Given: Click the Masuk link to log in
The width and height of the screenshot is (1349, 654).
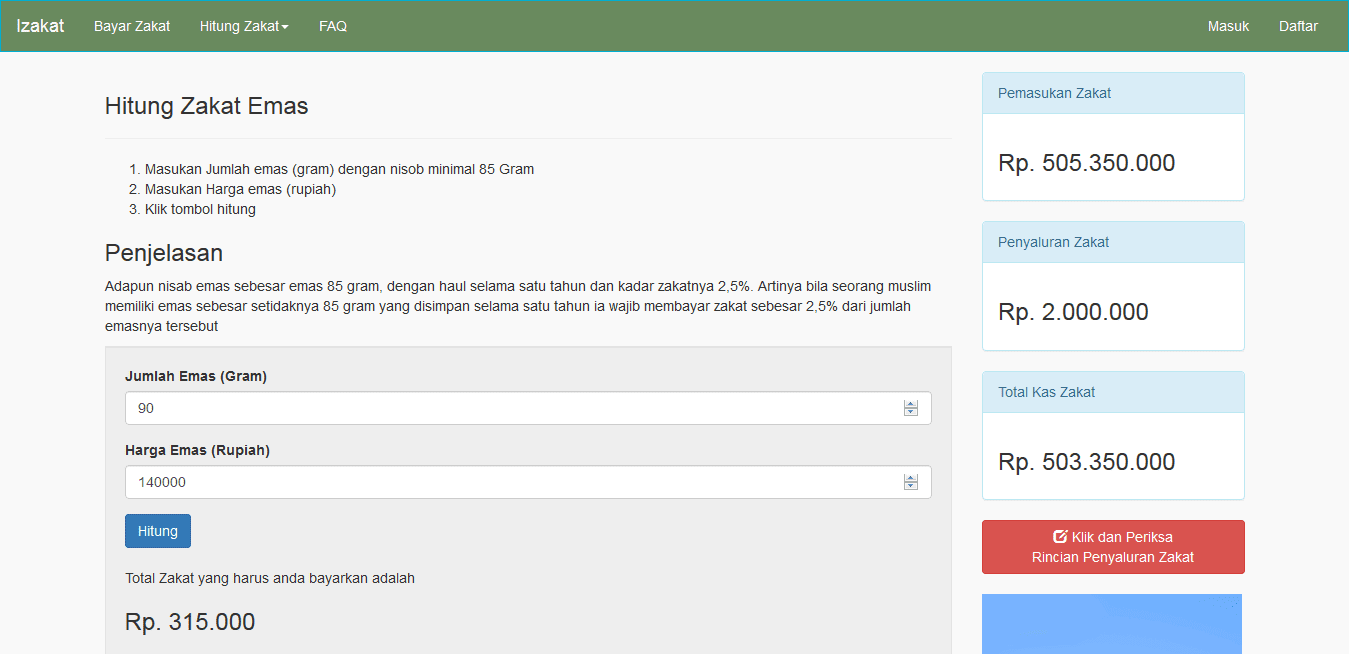Looking at the screenshot, I should coord(1228,26).
